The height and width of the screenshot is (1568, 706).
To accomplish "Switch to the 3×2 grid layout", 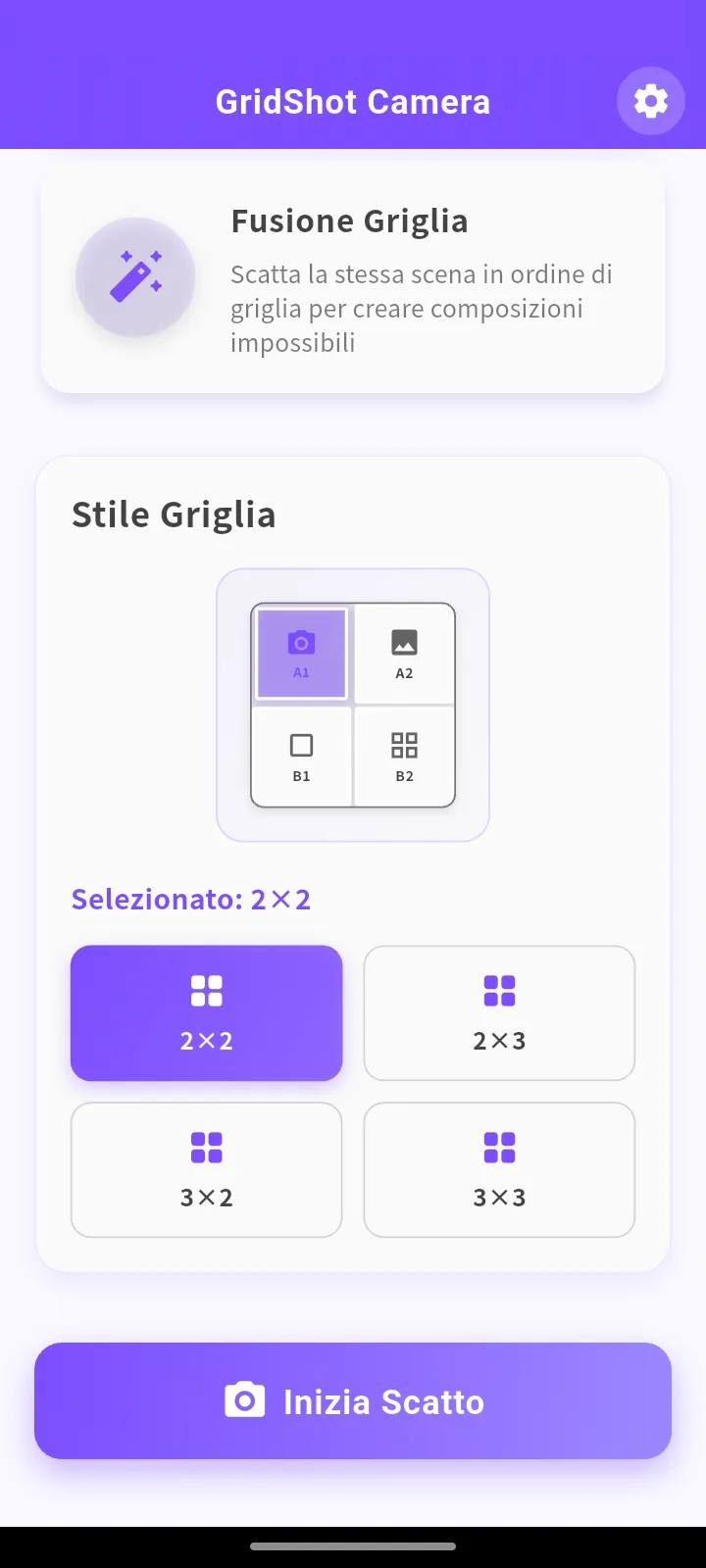I will (x=206, y=1170).
